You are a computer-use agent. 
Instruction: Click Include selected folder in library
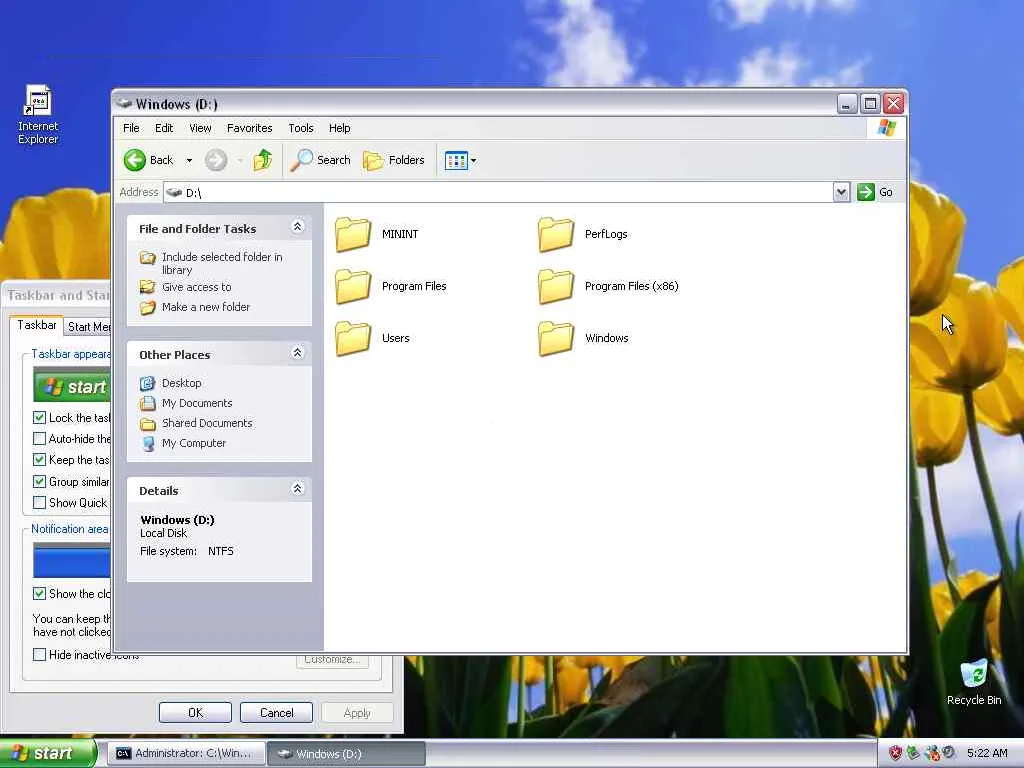tap(222, 263)
